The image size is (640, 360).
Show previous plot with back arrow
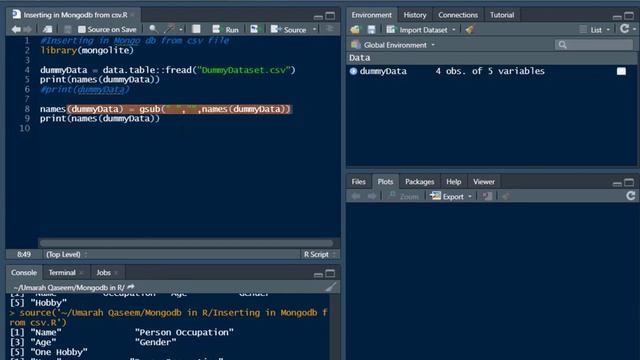coord(356,196)
